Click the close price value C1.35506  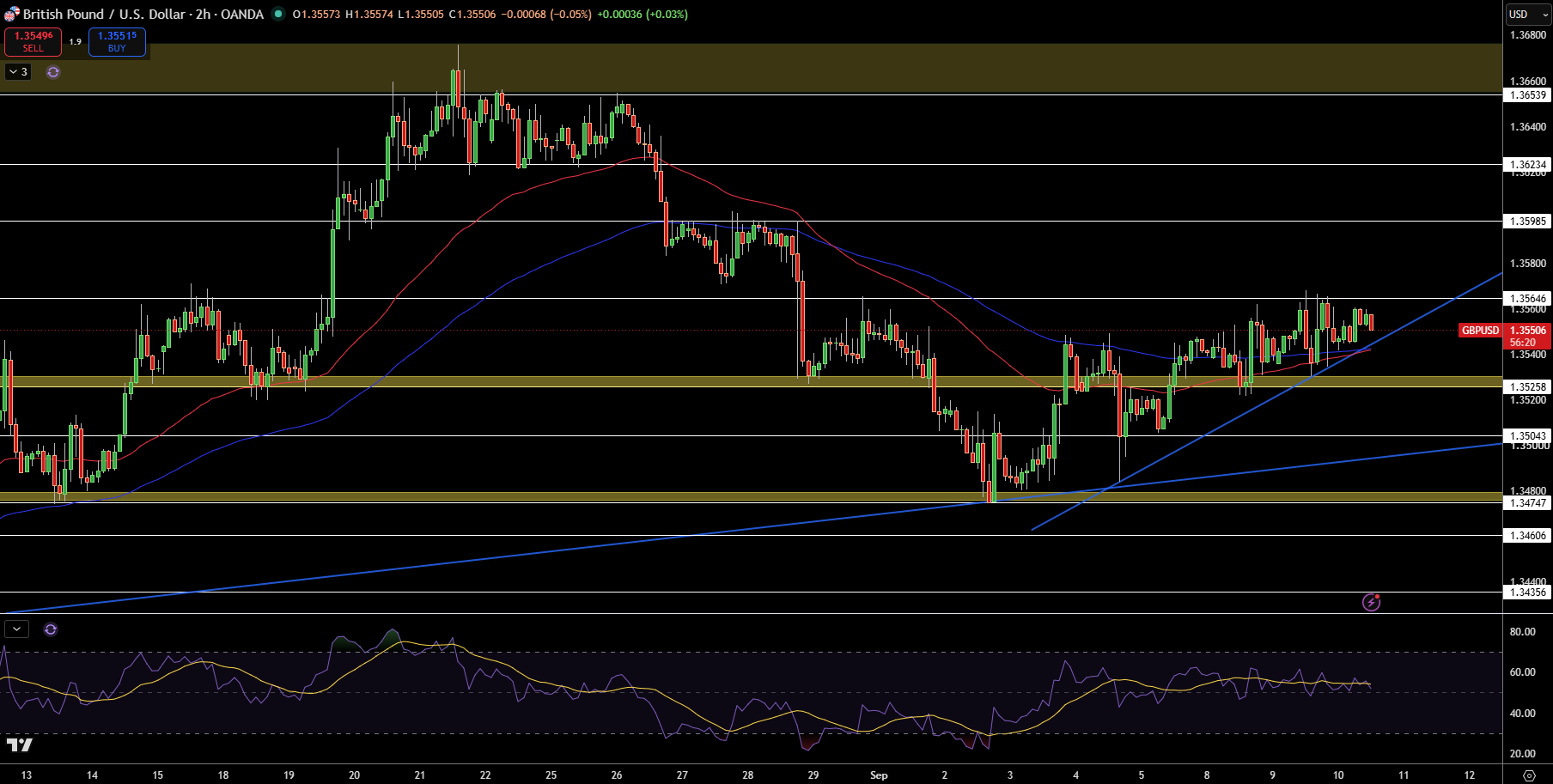[x=472, y=15]
